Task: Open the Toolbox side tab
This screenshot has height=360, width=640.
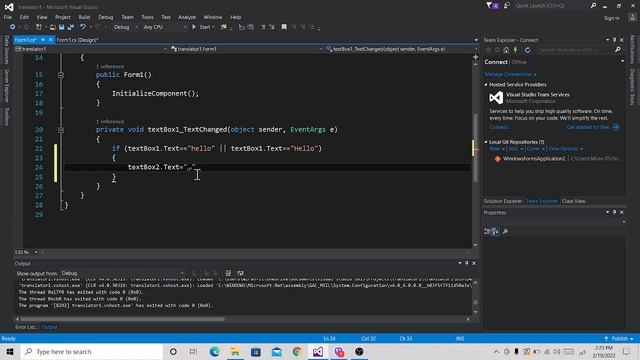Action: tap(7, 117)
